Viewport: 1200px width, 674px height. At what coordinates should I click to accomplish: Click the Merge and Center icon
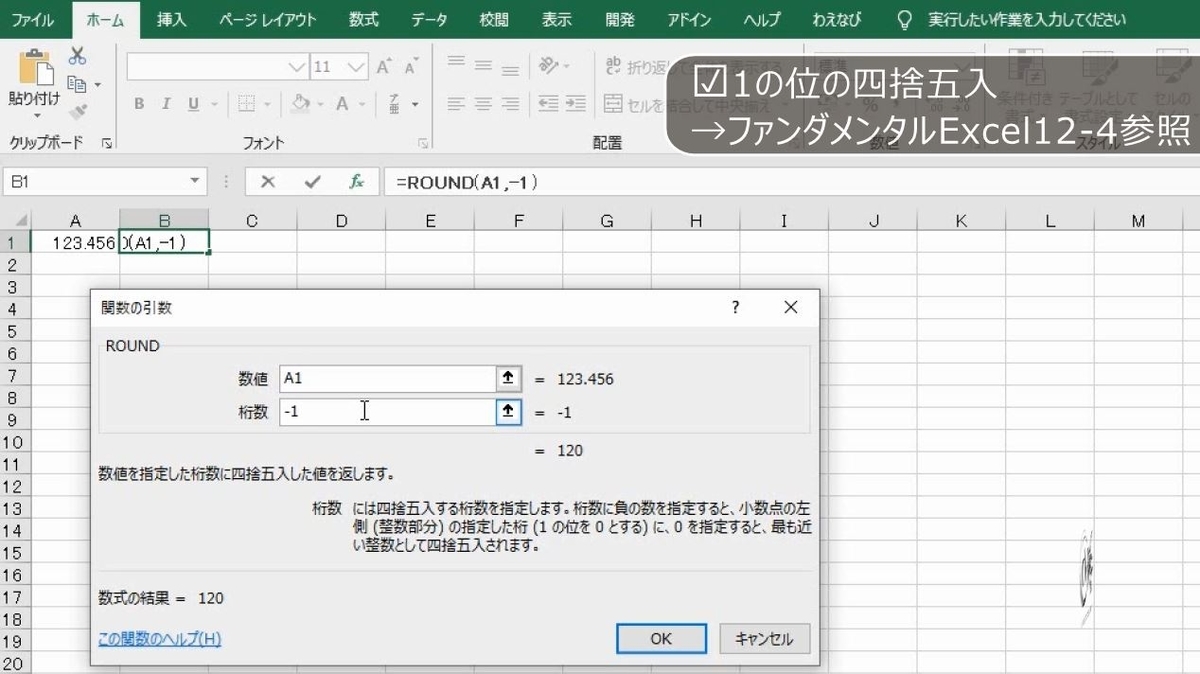(x=614, y=104)
